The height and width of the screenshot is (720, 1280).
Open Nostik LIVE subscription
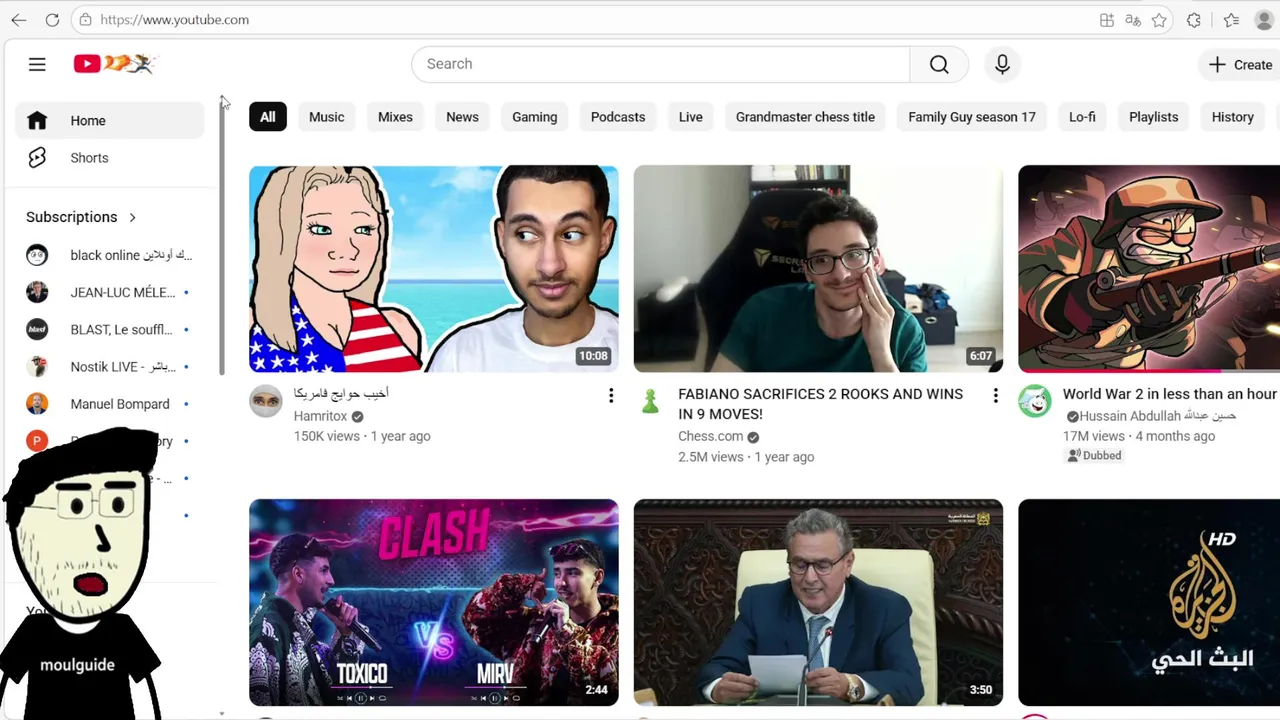pos(110,367)
